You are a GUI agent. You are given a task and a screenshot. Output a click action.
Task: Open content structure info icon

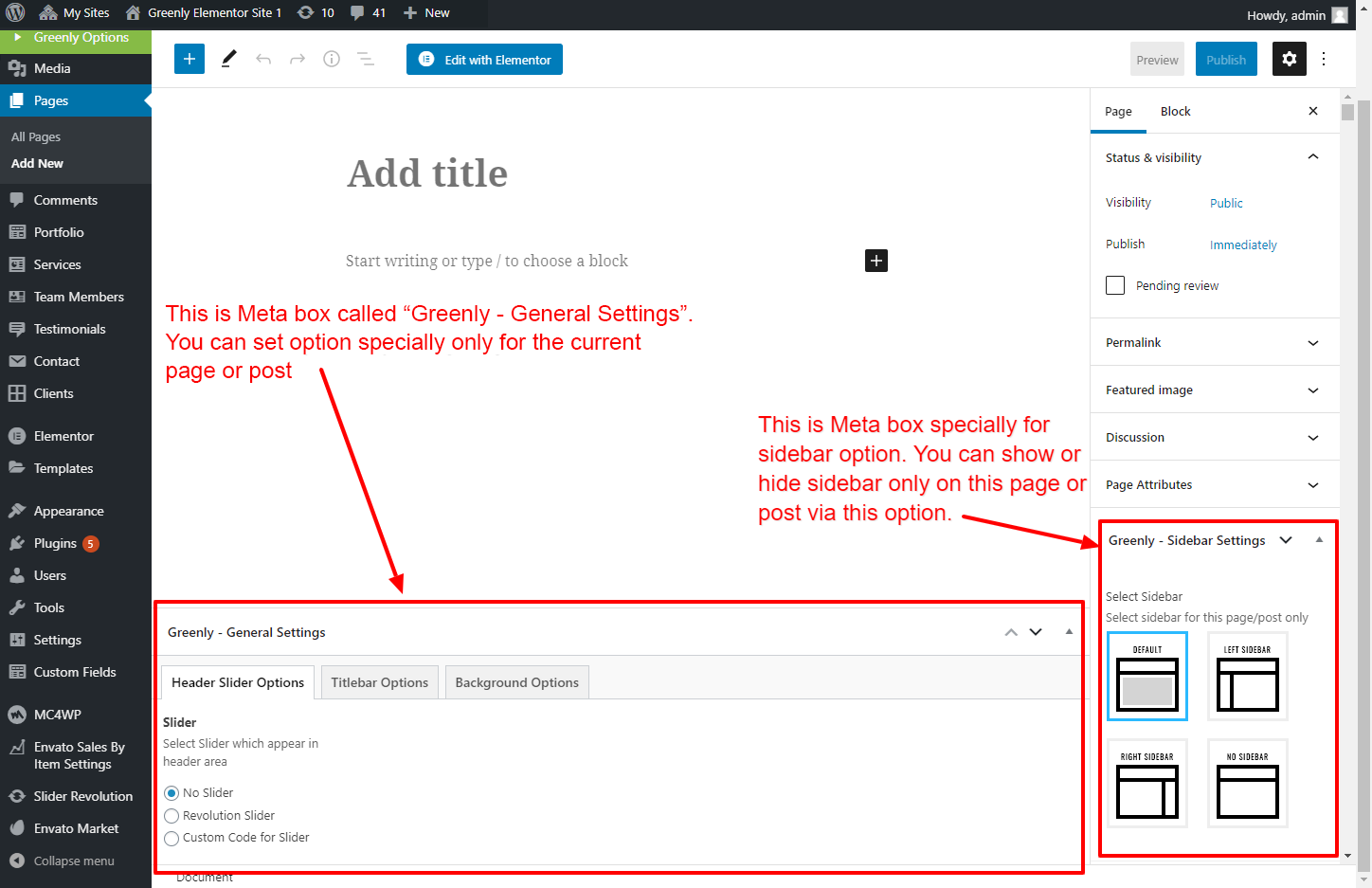tap(332, 59)
